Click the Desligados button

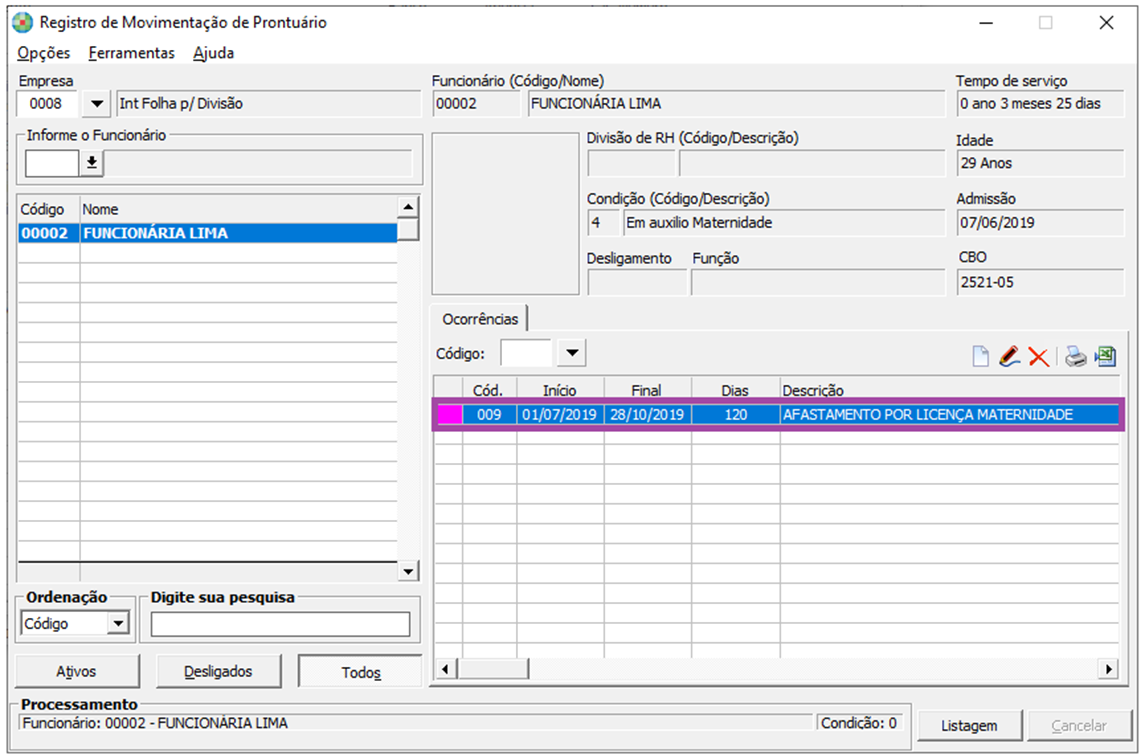tap(218, 671)
